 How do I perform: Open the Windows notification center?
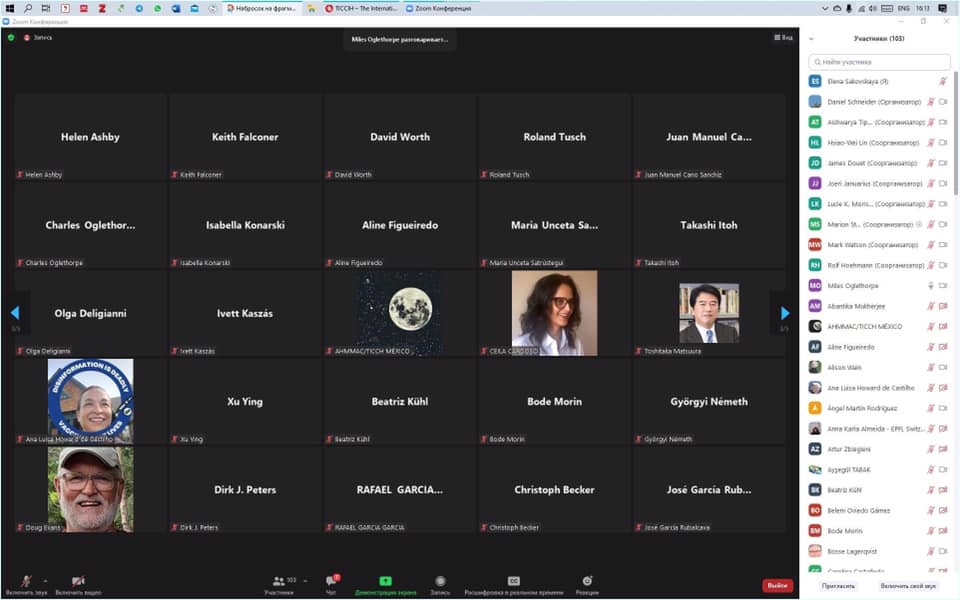[x=943, y=9]
